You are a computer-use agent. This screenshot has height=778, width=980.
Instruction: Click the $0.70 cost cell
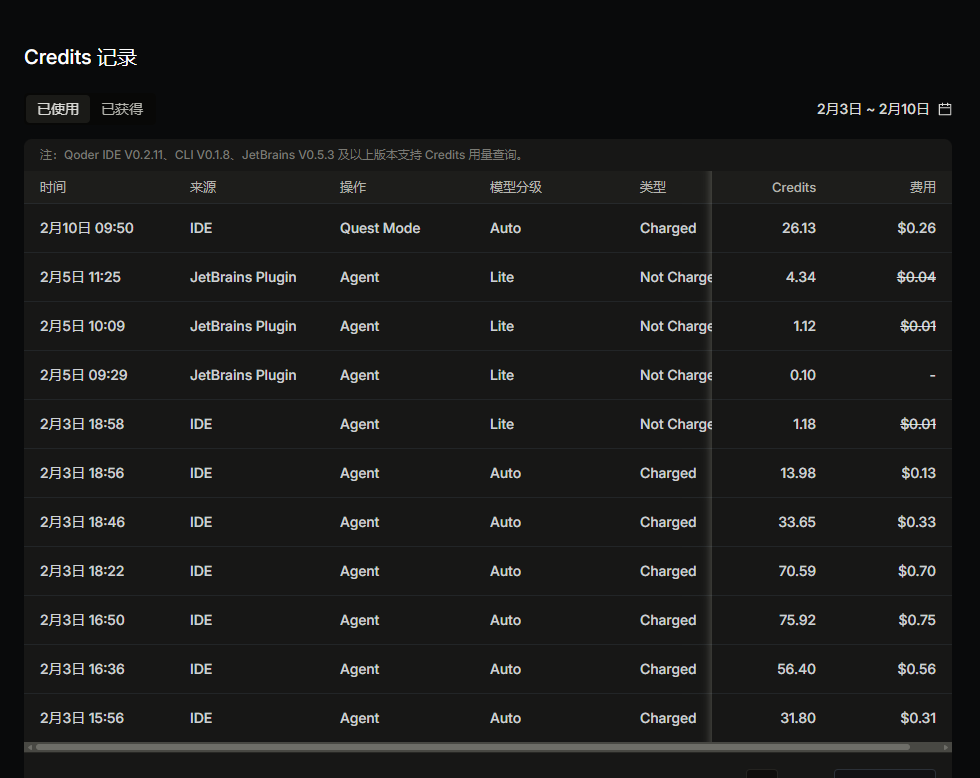click(x=916, y=571)
